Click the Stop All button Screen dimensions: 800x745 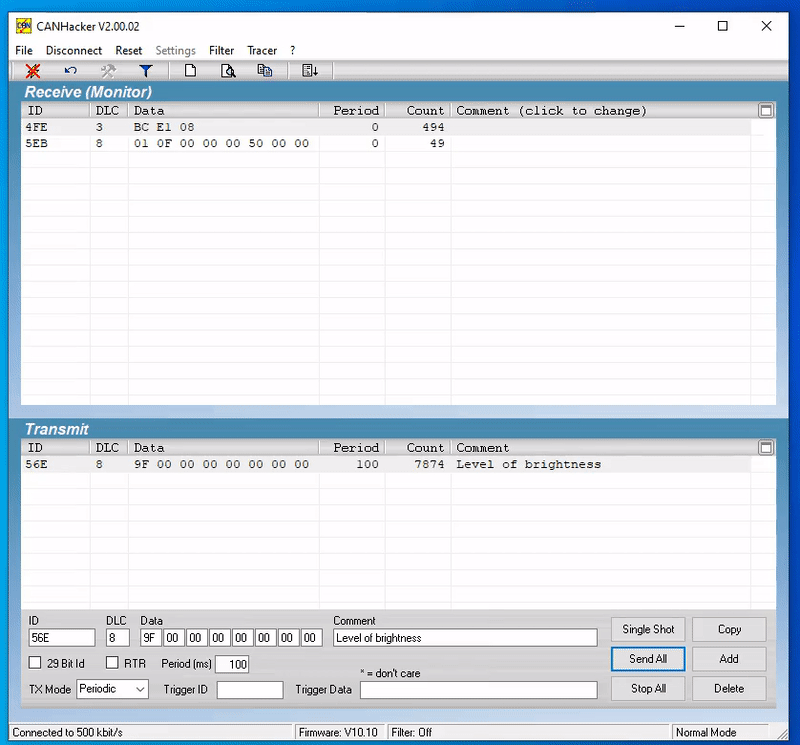pyautogui.click(x=648, y=689)
